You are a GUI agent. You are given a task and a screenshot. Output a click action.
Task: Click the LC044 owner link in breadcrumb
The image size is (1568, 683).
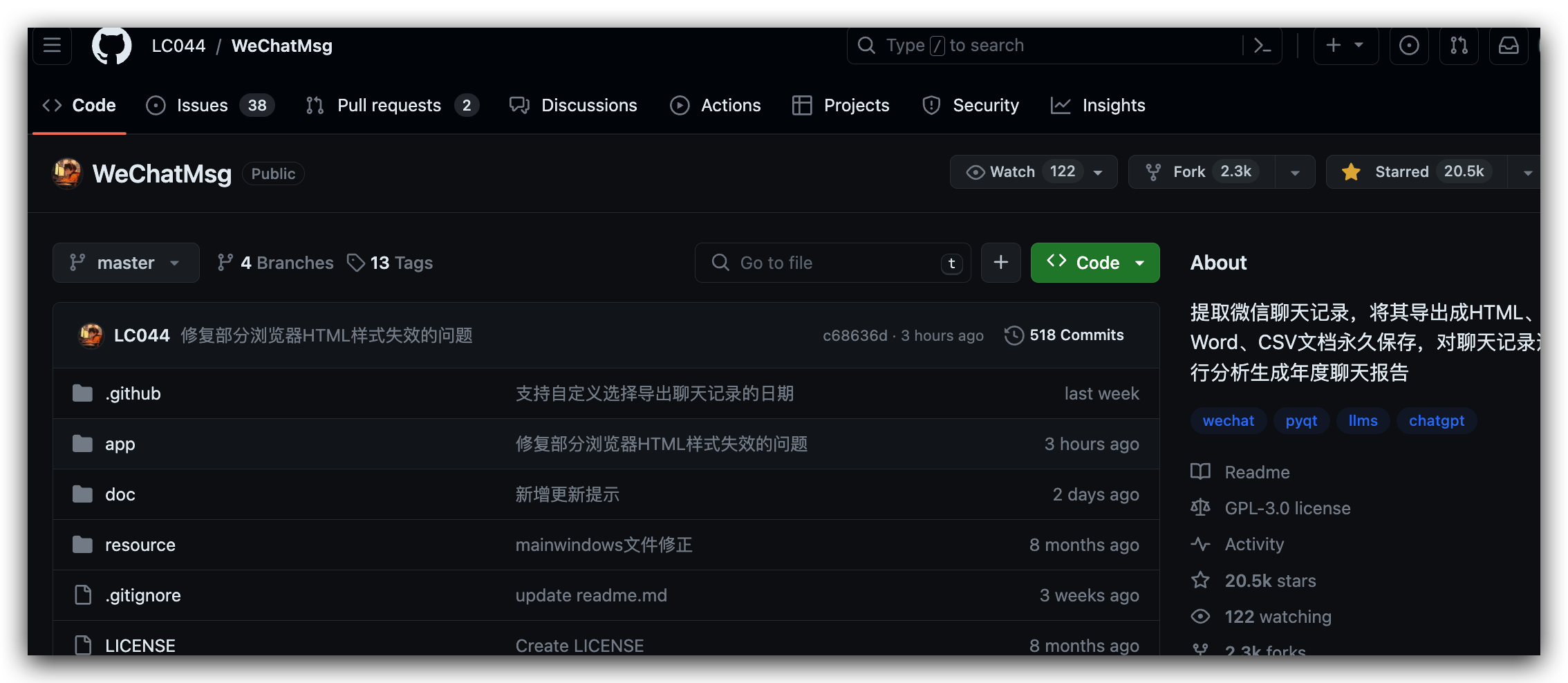tap(178, 46)
